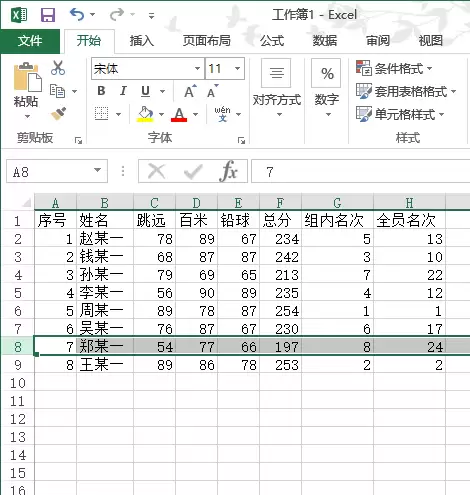Image resolution: width=470 pixels, height=495 pixels.
Task: Undo the last action
Action: tap(77, 15)
